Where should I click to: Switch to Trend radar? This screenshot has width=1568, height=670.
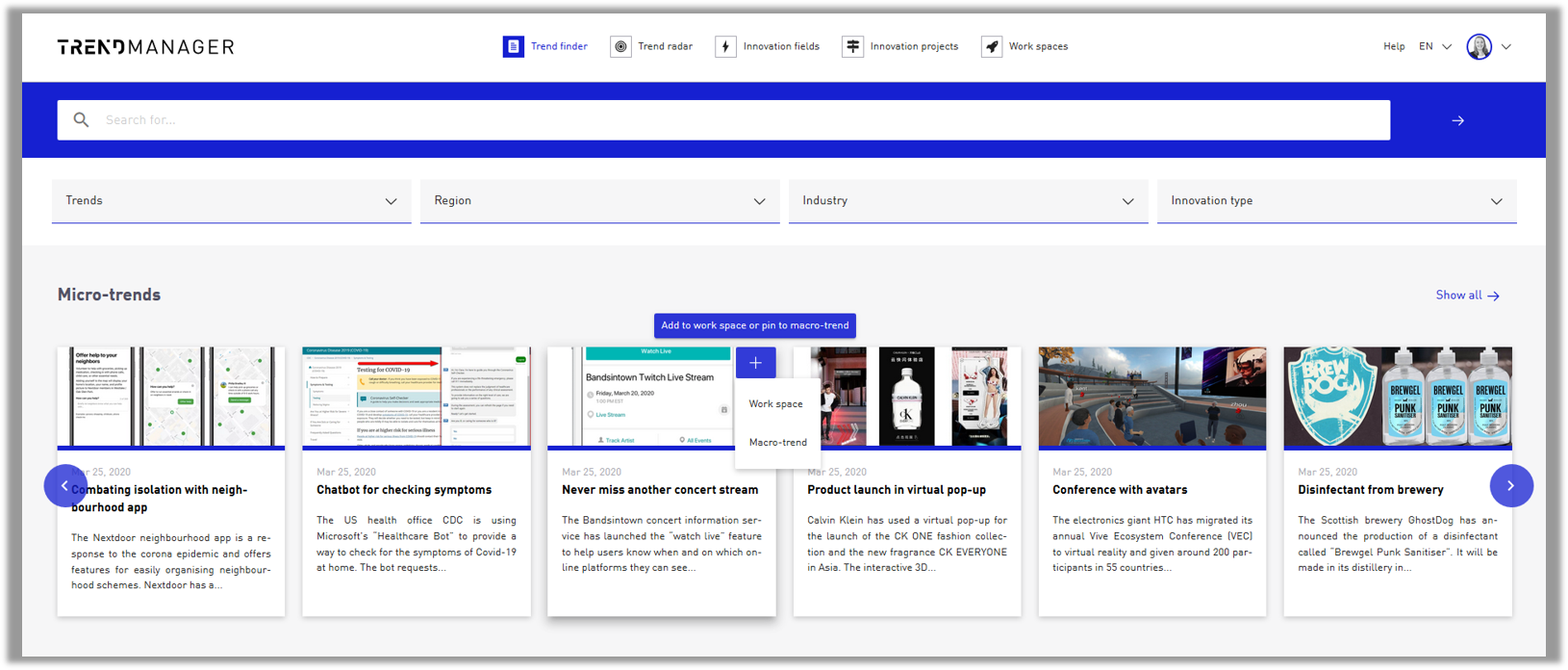pyautogui.click(x=665, y=46)
